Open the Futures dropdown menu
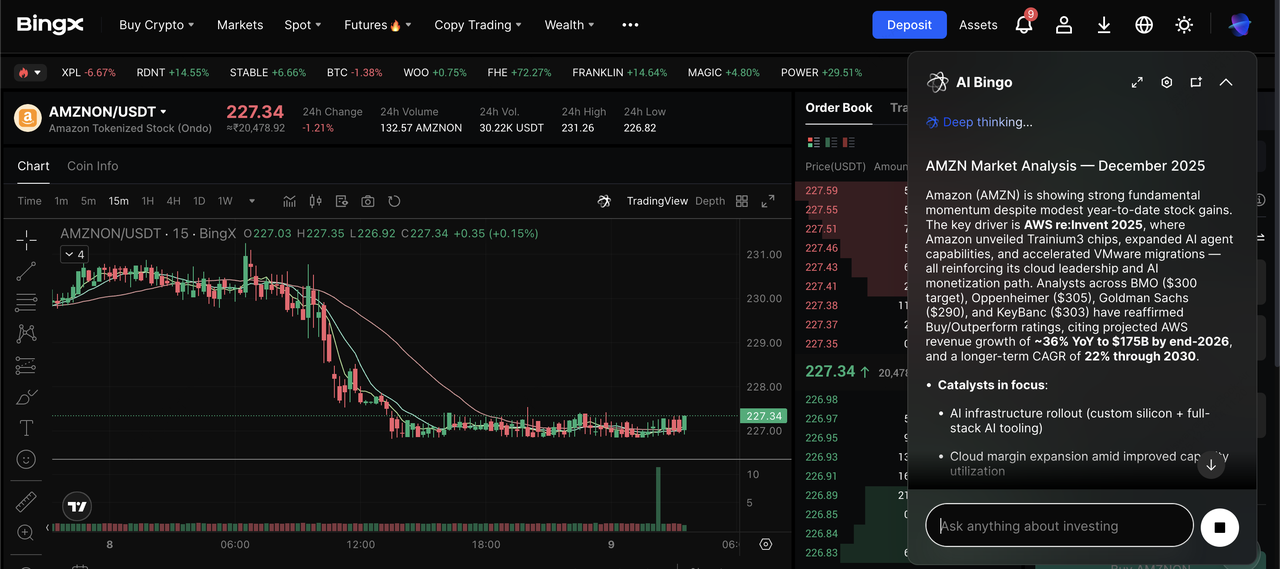Image resolution: width=1280 pixels, height=569 pixels. 377,25
